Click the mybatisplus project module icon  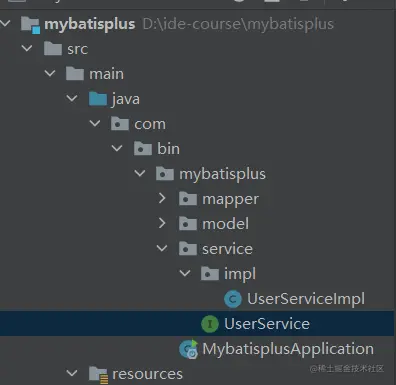tap(30, 25)
